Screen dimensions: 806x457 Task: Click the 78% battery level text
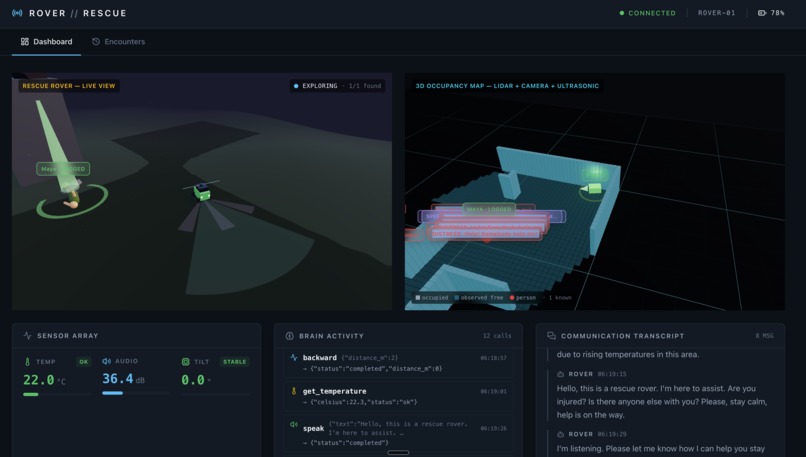pyautogui.click(x=777, y=13)
